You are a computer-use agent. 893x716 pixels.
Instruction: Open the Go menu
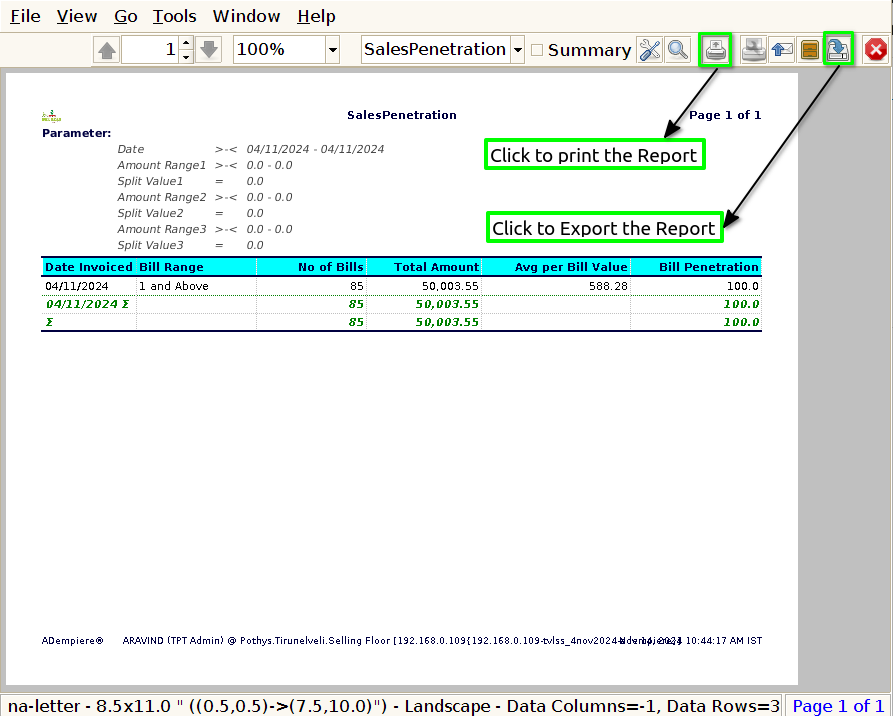tap(126, 17)
